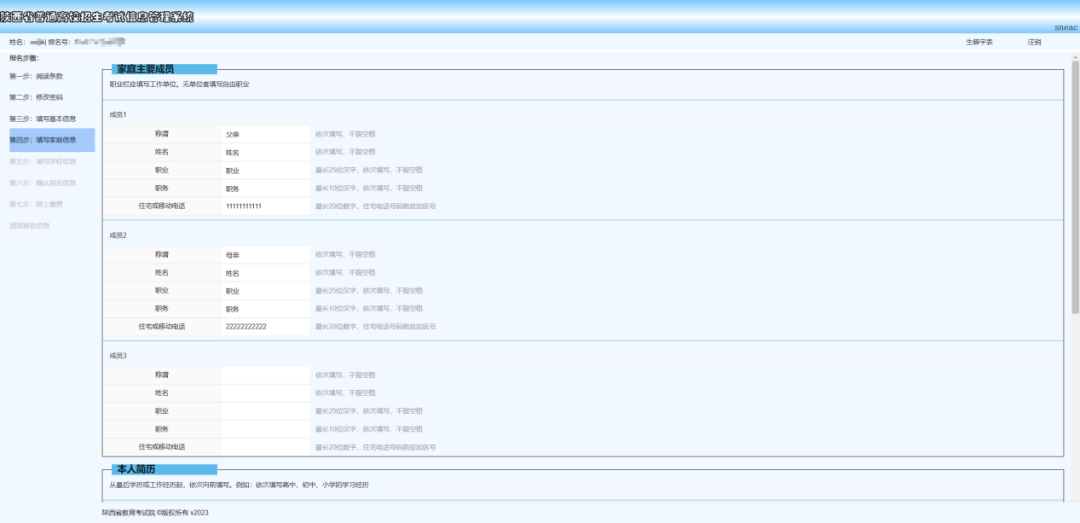Open the 生僻字表 link

(979, 42)
